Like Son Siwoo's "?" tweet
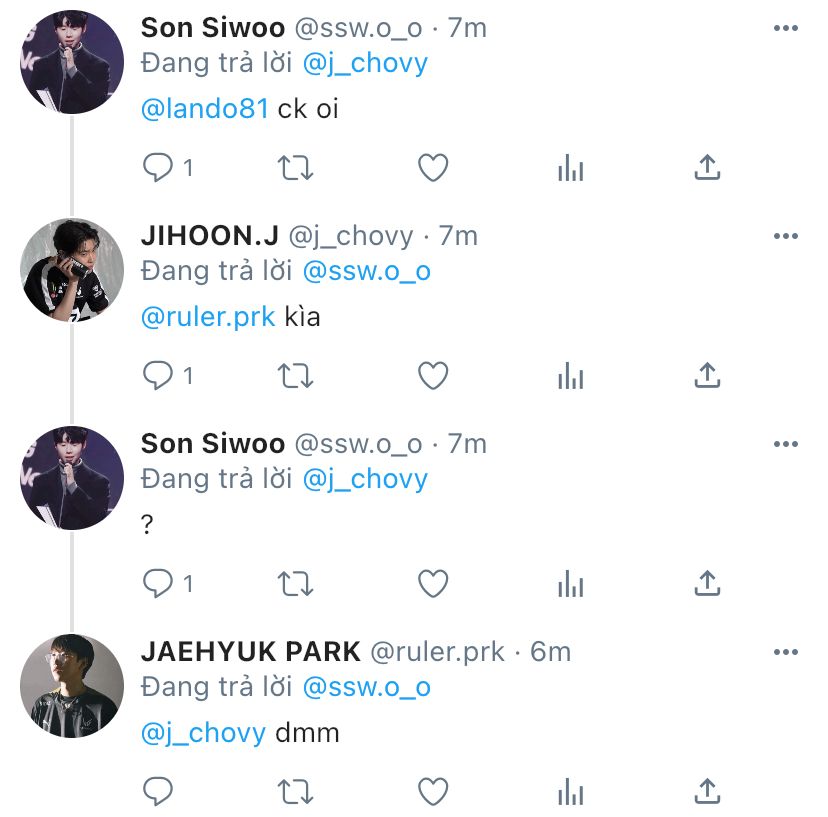Viewport: 828px width, 817px height. (433, 584)
